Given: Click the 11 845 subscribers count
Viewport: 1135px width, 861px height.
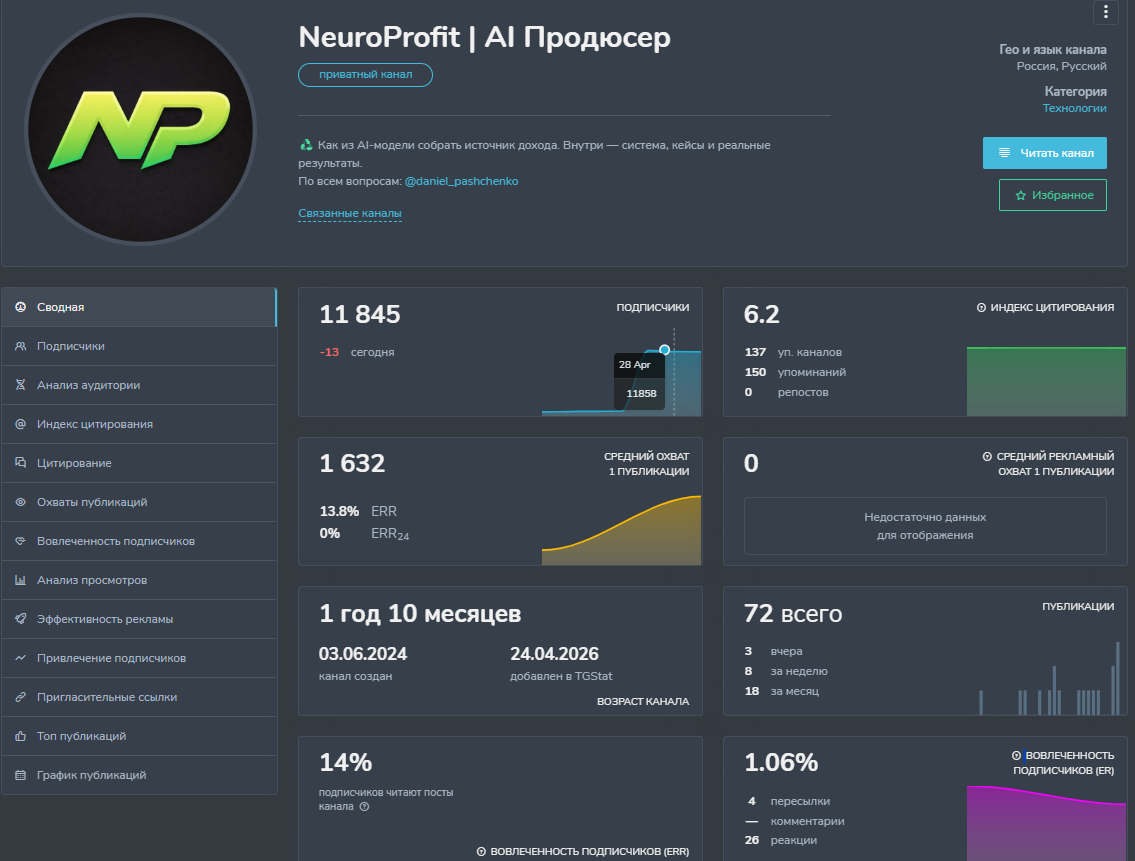Looking at the screenshot, I should click(x=360, y=314).
